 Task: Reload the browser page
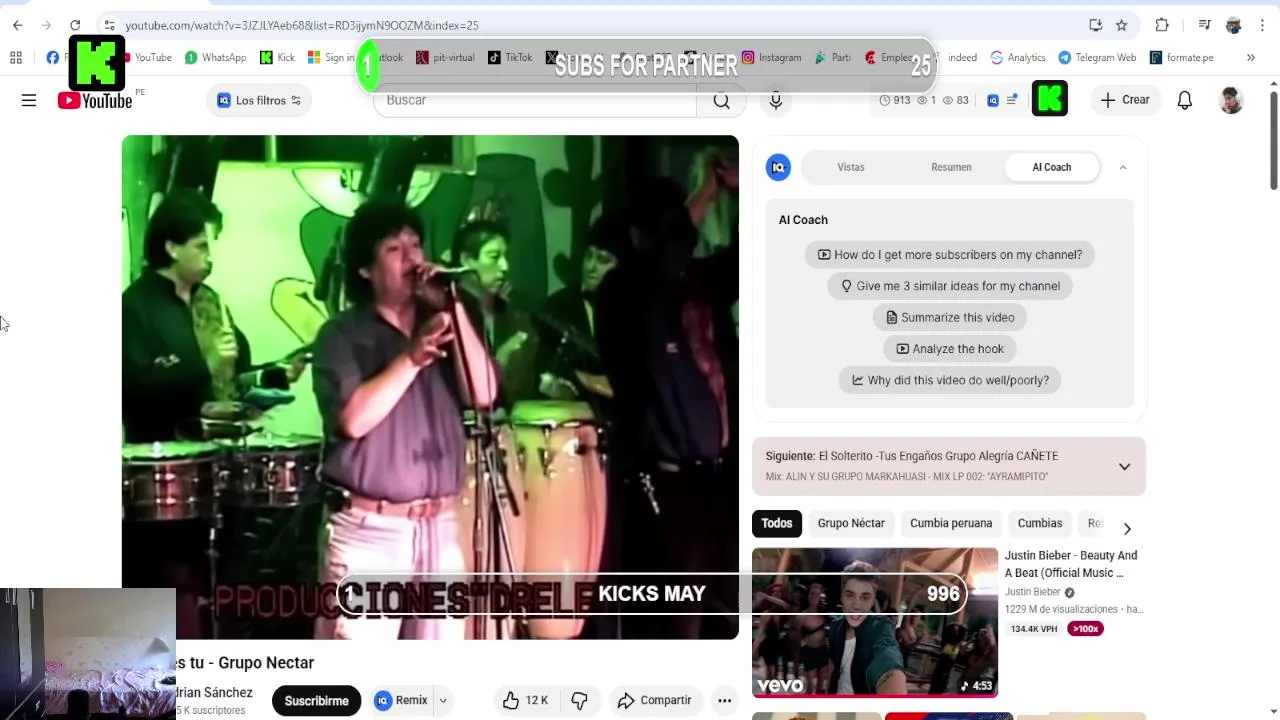click(75, 25)
